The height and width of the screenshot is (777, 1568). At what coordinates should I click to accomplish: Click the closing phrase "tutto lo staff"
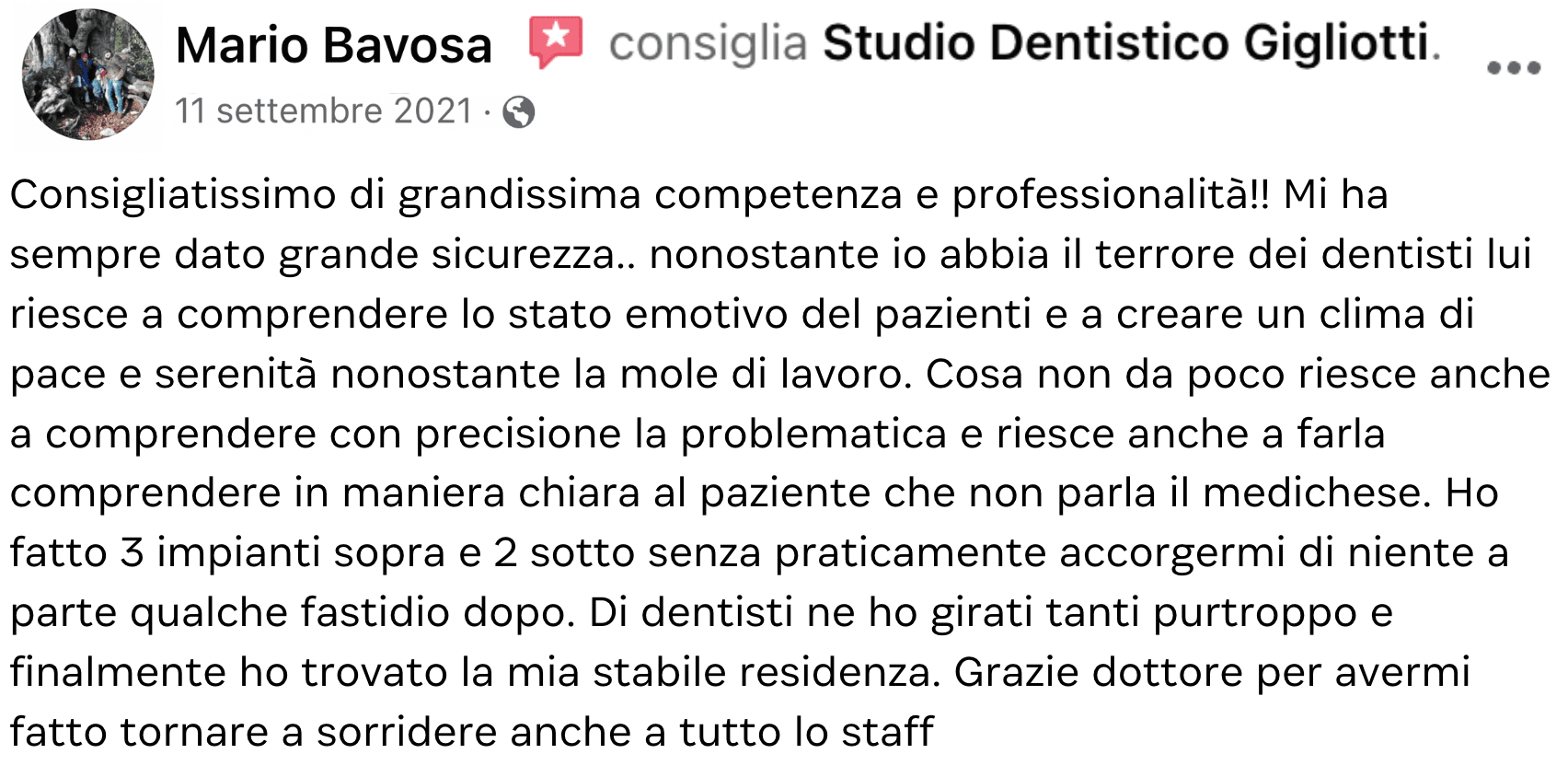tap(806, 733)
